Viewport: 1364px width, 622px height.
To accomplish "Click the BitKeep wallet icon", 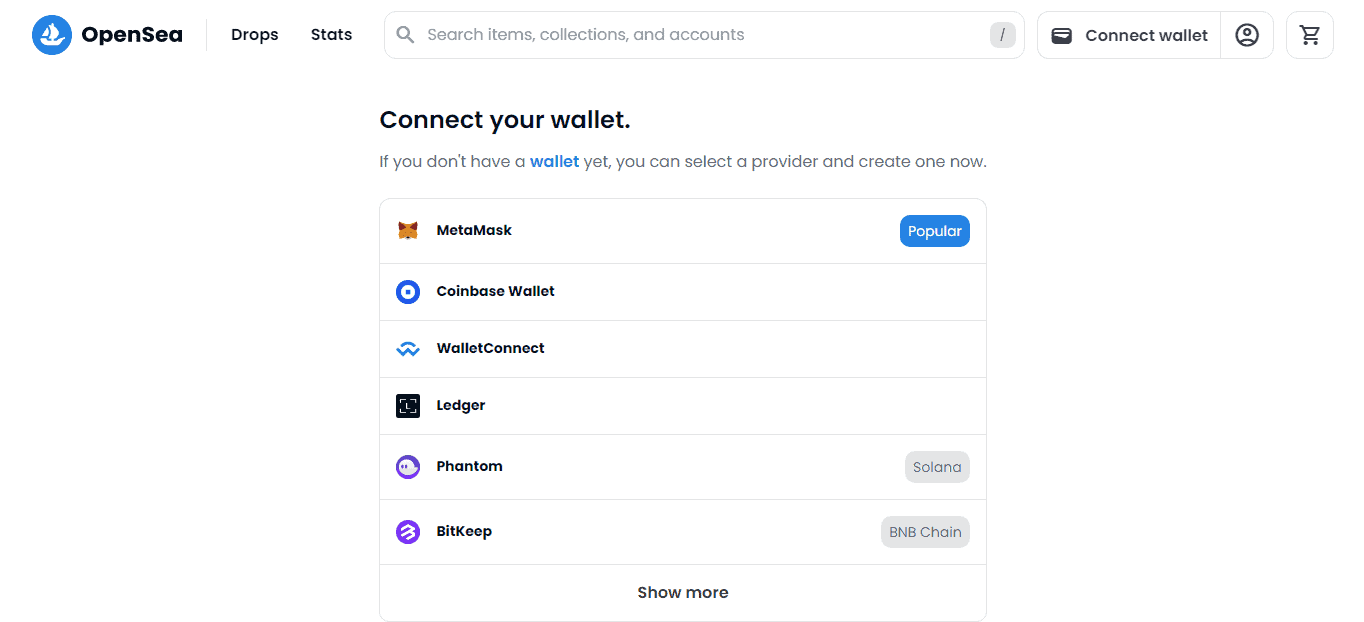I will [x=408, y=531].
